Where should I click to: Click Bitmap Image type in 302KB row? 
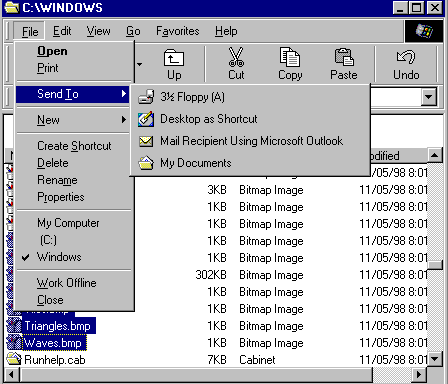[271, 275]
